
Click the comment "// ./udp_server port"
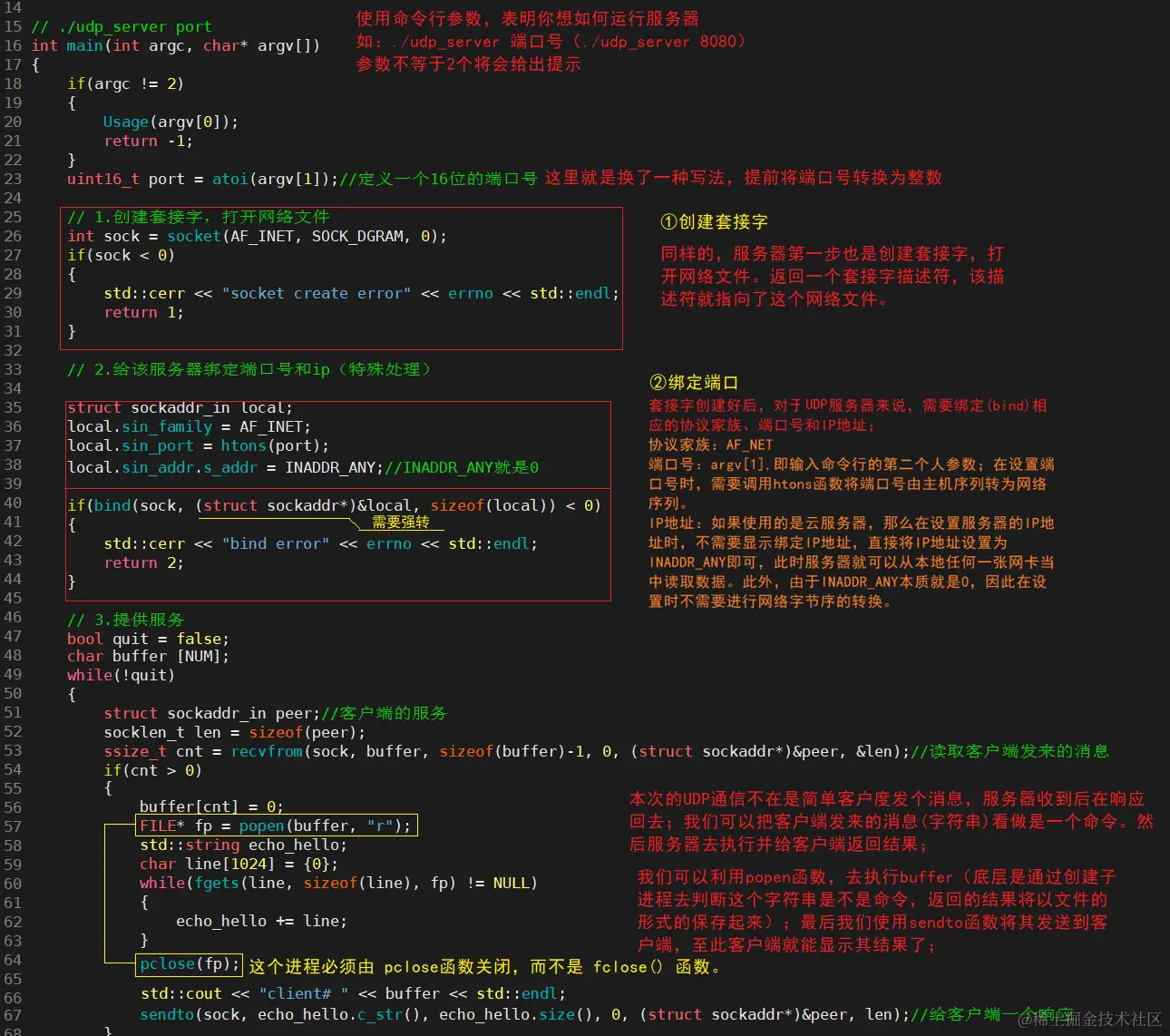122,26
